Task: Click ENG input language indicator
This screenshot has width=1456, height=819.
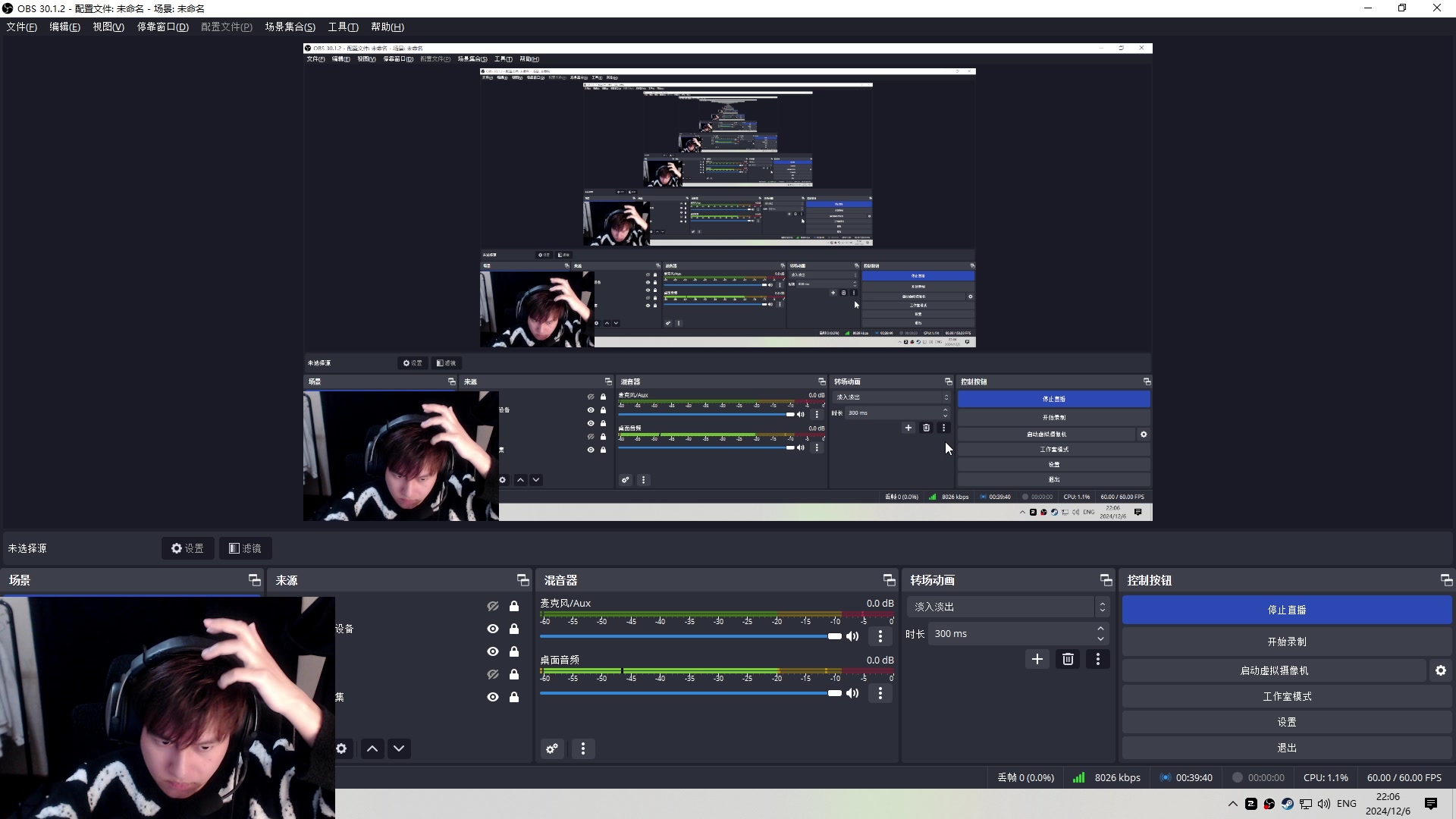Action: [1347, 804]
